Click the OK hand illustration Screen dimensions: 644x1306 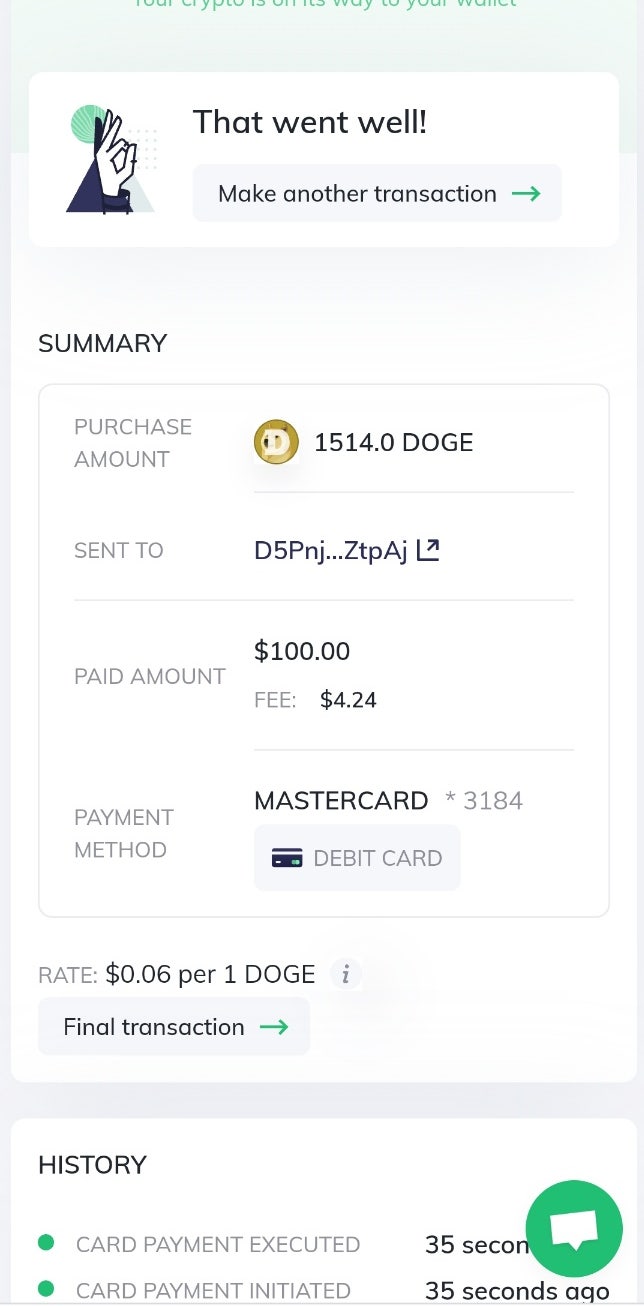tap(112, 160)
